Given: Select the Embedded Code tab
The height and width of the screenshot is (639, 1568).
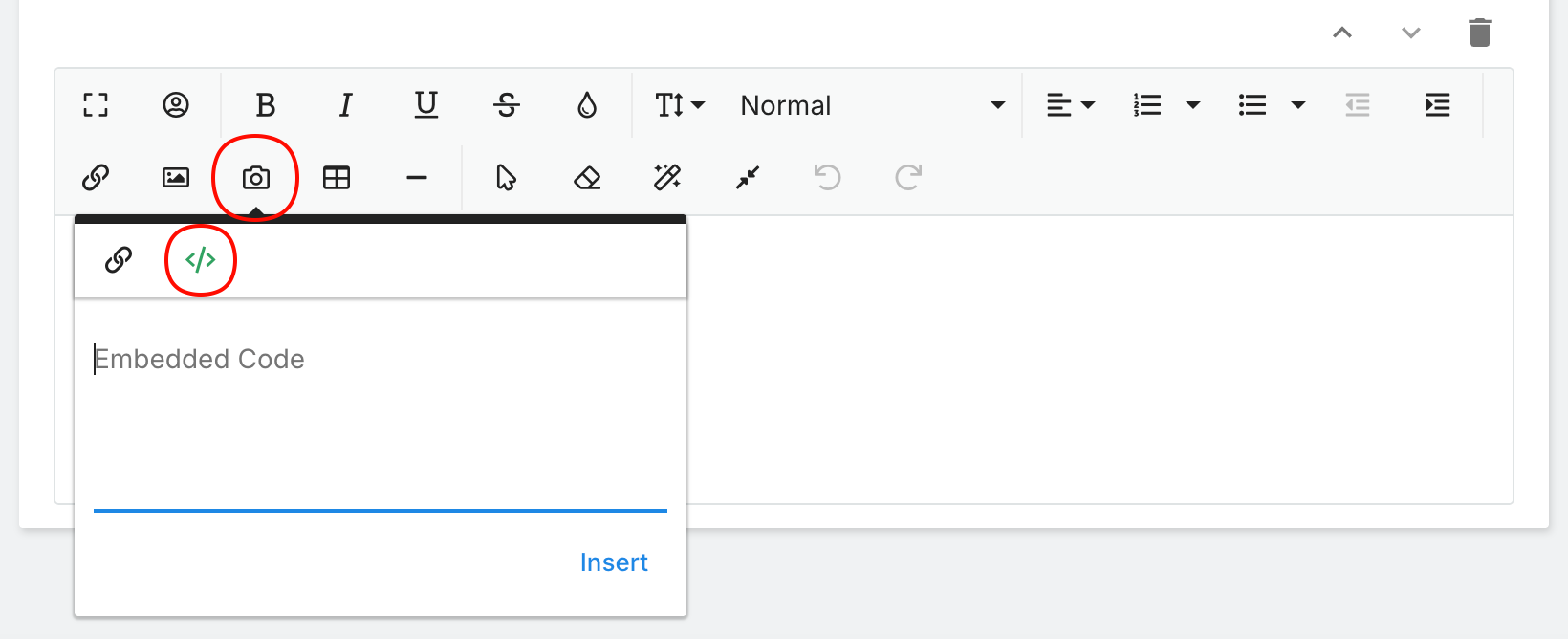Looking at the screenshot, I should click(200, 260).
